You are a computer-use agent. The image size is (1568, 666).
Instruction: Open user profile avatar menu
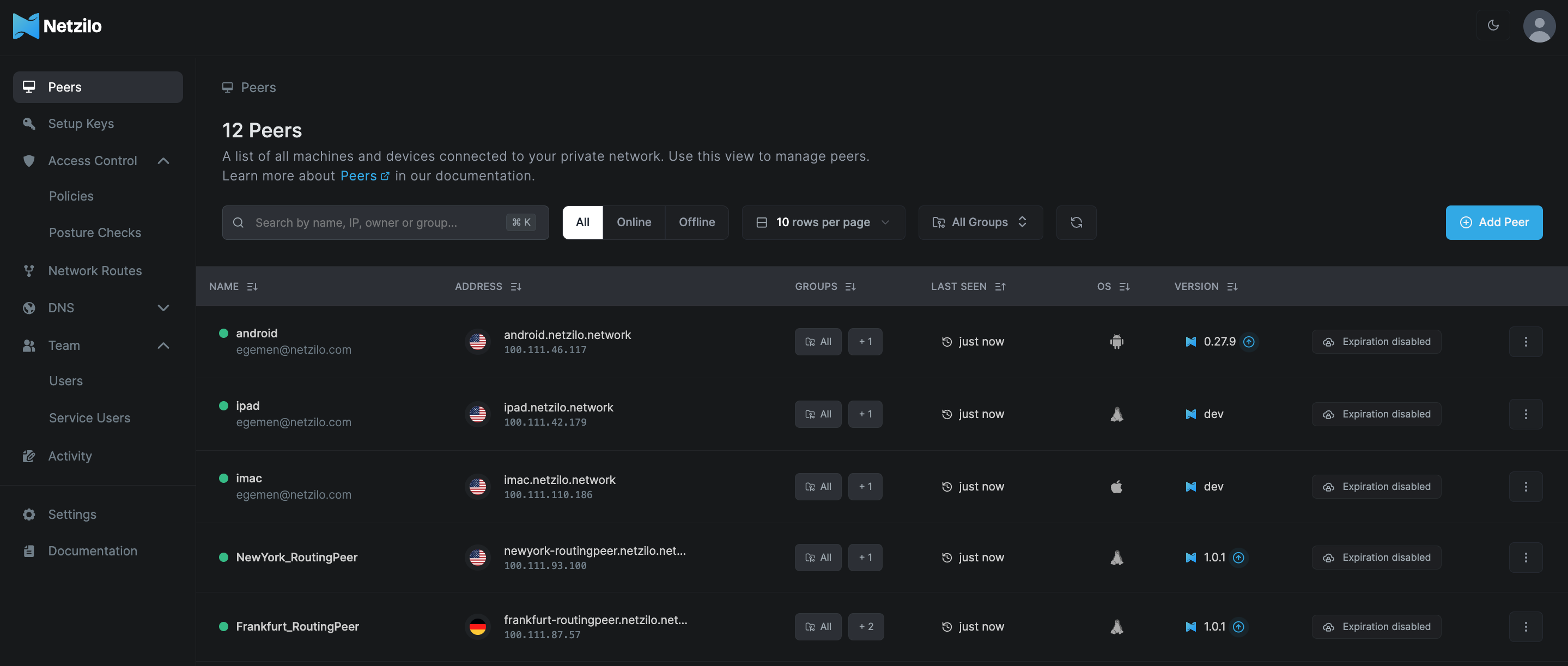(1539, 26)
